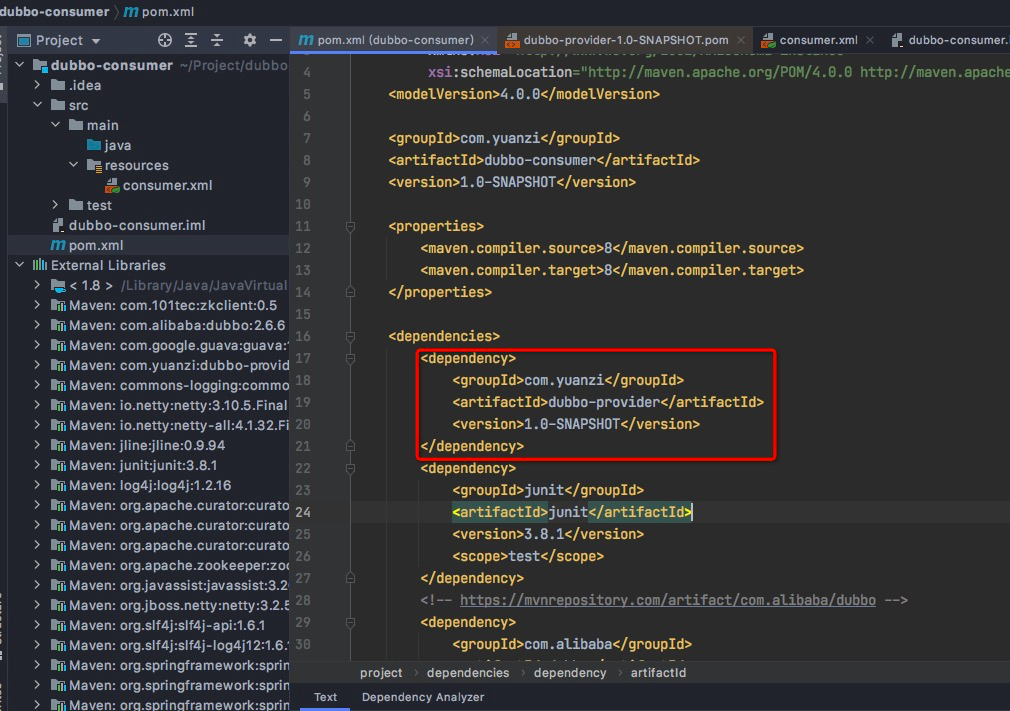
Task: Open Project panel settings gear
Action: tap(250, 40)
